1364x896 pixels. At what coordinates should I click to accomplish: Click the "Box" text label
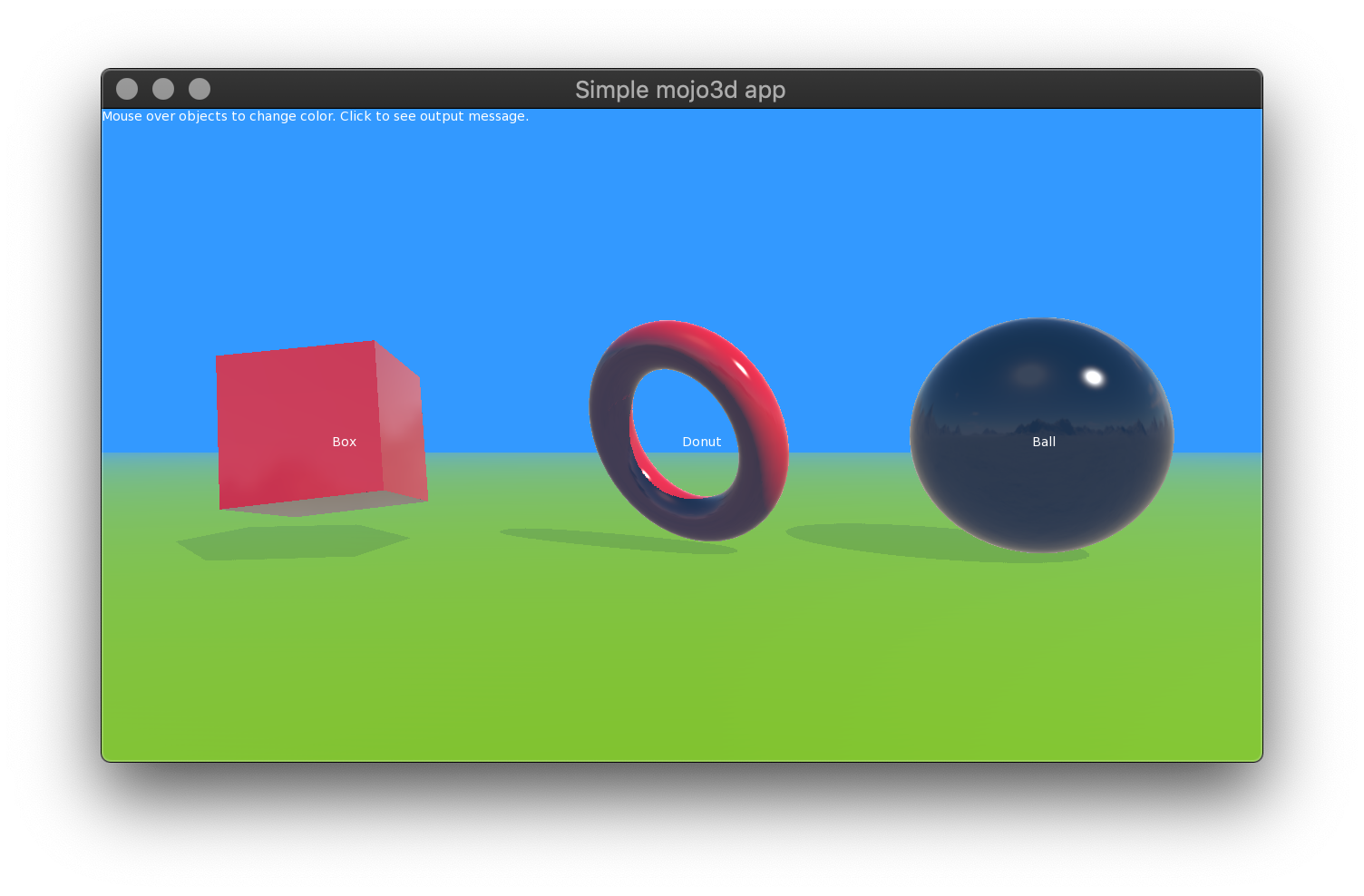coord(344,442)
